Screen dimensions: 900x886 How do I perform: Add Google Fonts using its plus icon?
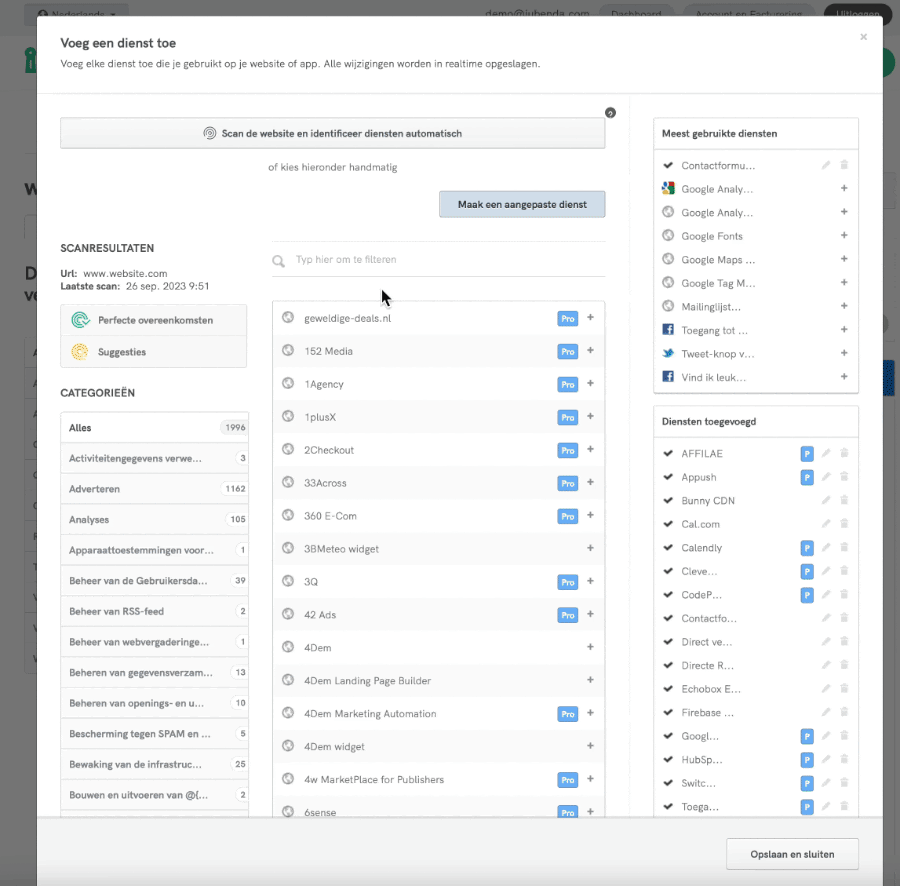click(x=844, y=236)
